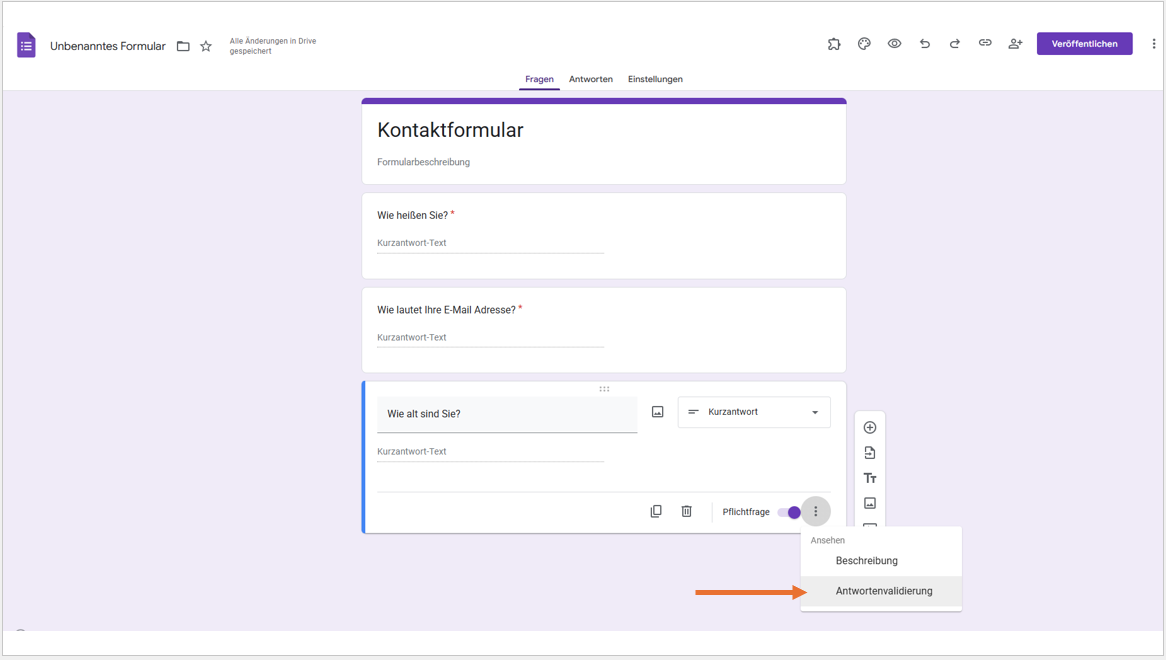Click the Formularbeschreibung field
This screenshot has height=660, width=1166.
pyautogui.click(x=423, y=162)
